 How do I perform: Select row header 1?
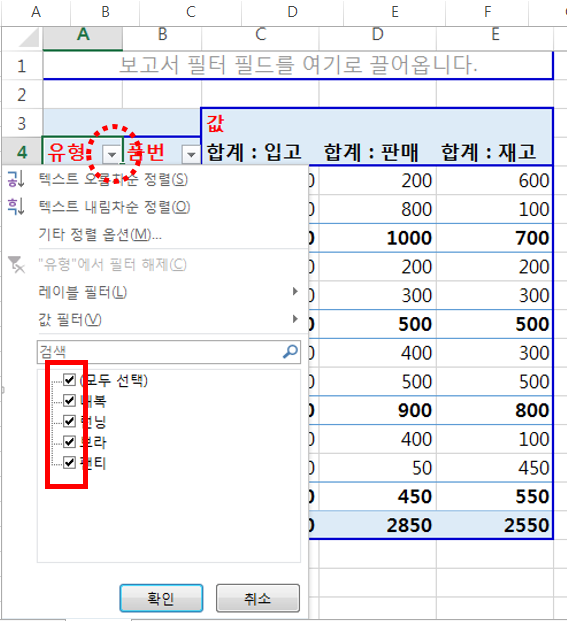[x=22, y=65]
